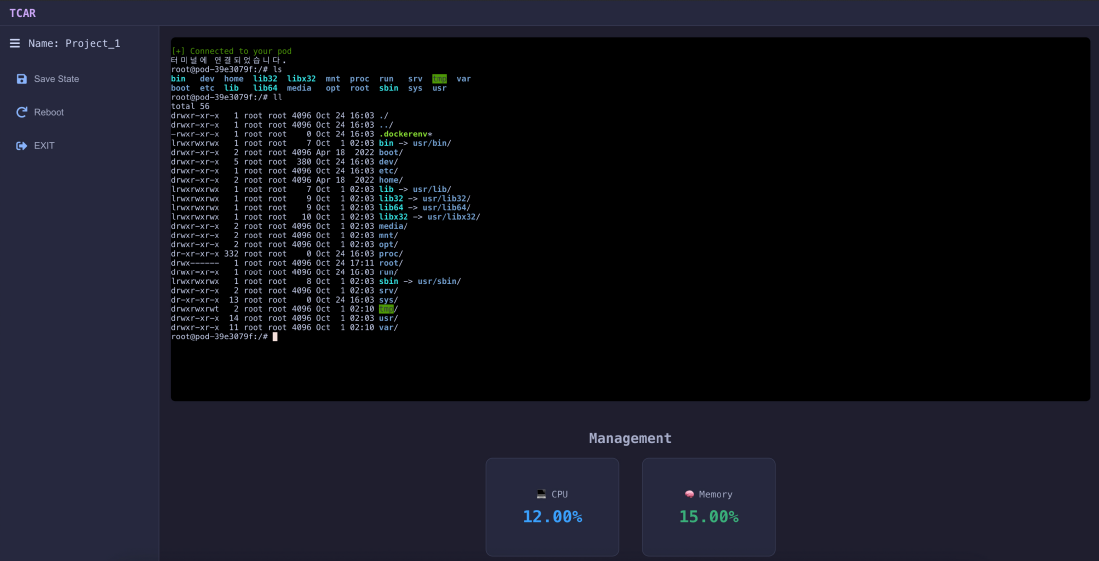Click the Reboot circular arrow icon
Screen dimensions: 1099x561
[22, 112]
